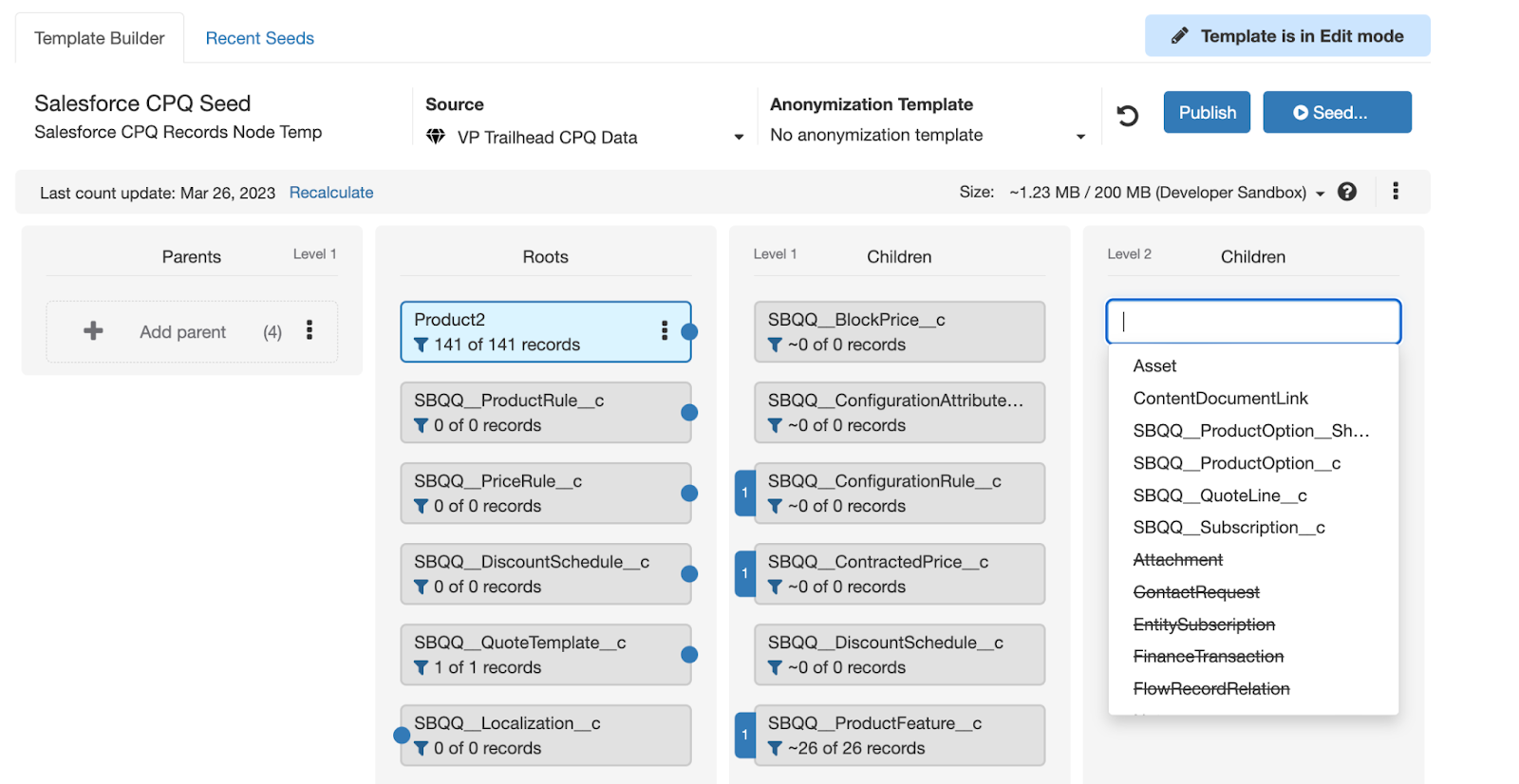Viewport: 1519px width, 784px height.
Task: Click filter icon on SBQQ__ProductFeature__c node
Action: point(776,748)
